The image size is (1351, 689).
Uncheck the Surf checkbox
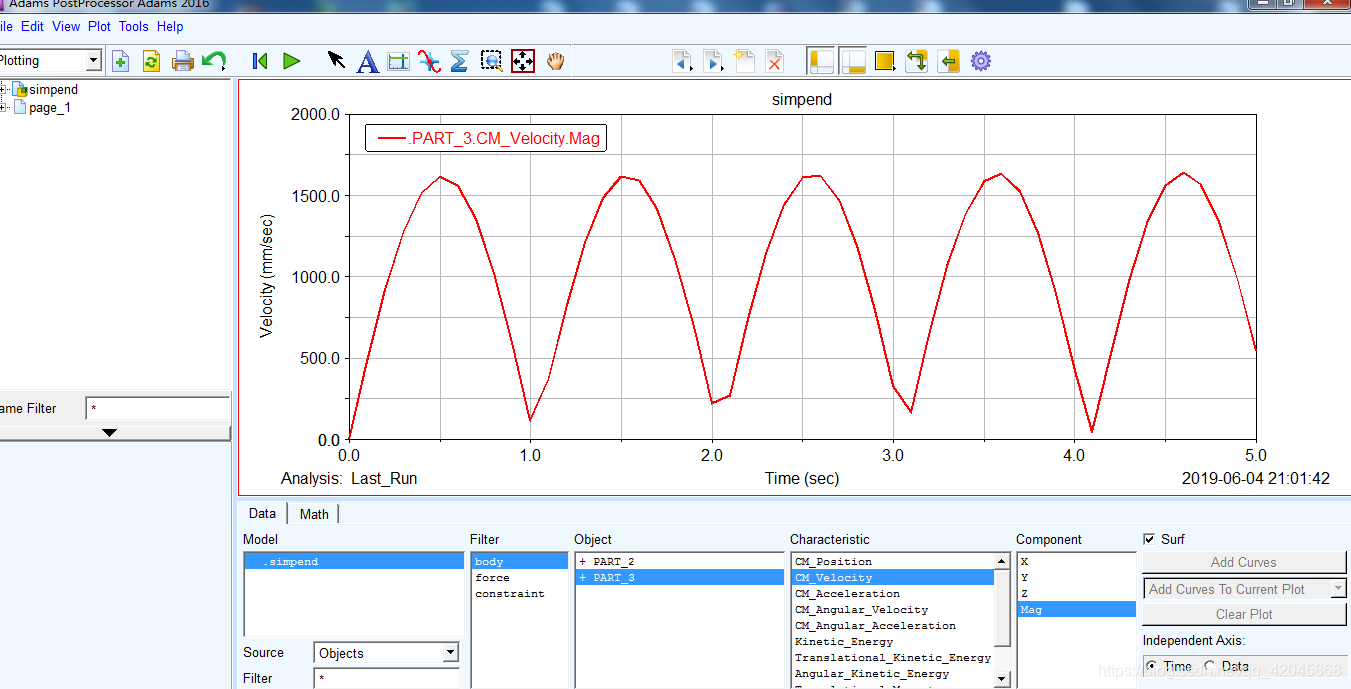point(1149,539)
